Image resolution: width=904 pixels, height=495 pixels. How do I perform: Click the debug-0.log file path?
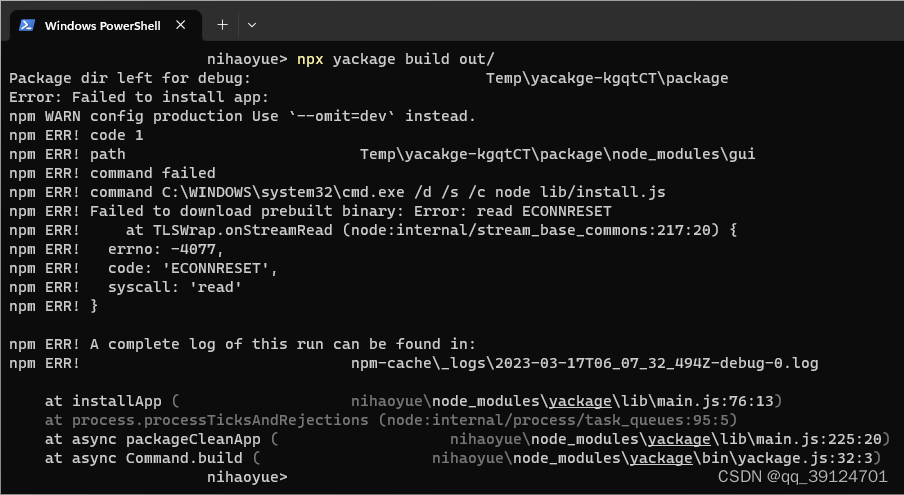pyautogui.click(x=585, y=364)
